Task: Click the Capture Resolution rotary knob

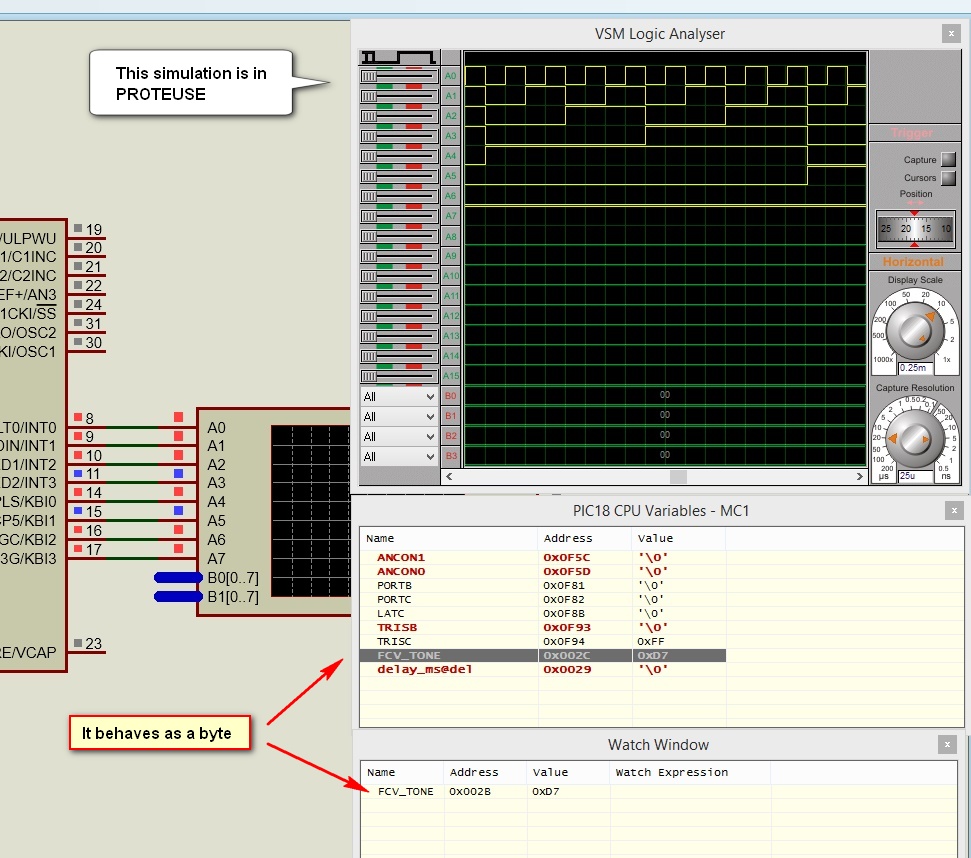Action: [x=914, y=439]
